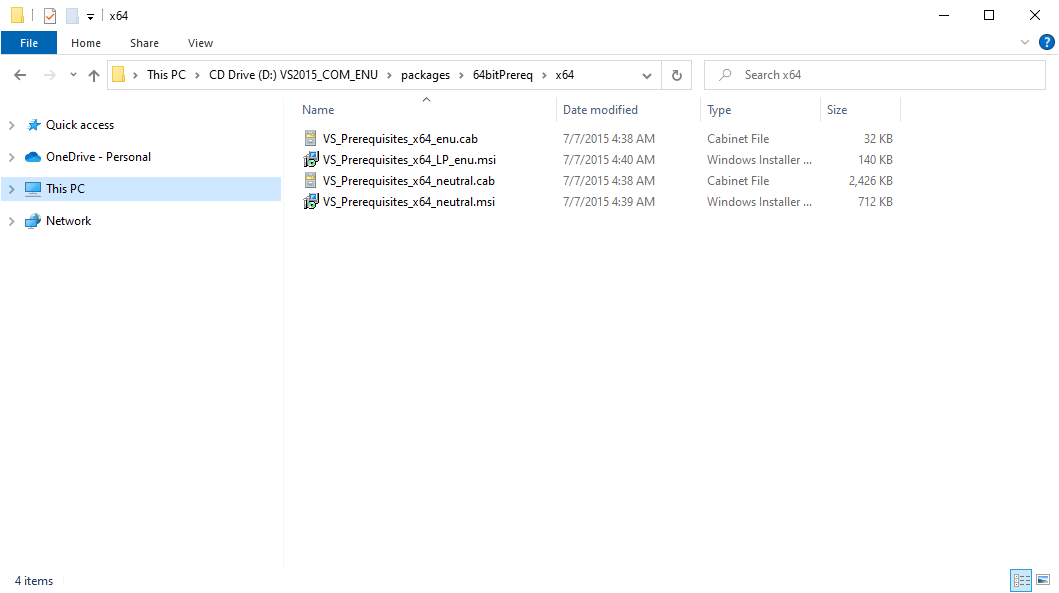
Task: Select the VS_Prerequisites_x64_neutral.cab file icon
Action: [x=310, y=180]
